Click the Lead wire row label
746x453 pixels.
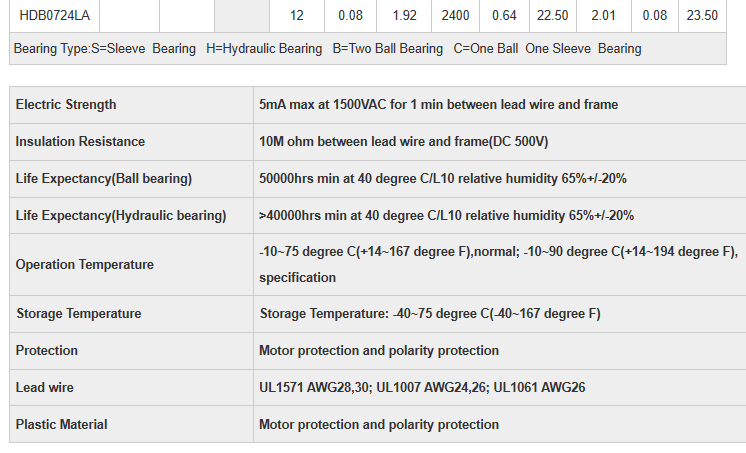pyautogui.click(x=44, y=387)
